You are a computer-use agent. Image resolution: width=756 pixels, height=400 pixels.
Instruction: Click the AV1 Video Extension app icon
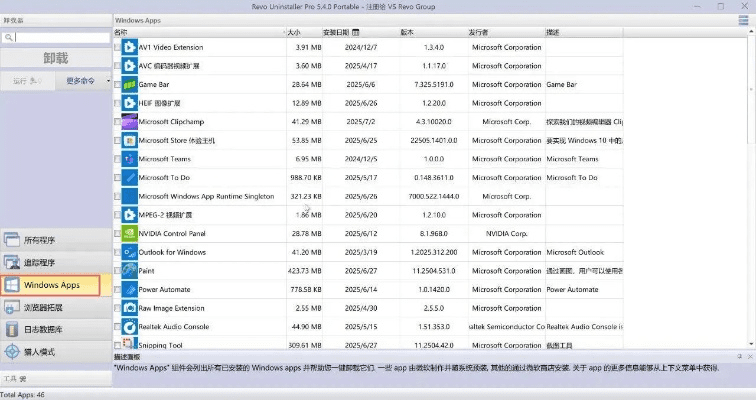130,47
